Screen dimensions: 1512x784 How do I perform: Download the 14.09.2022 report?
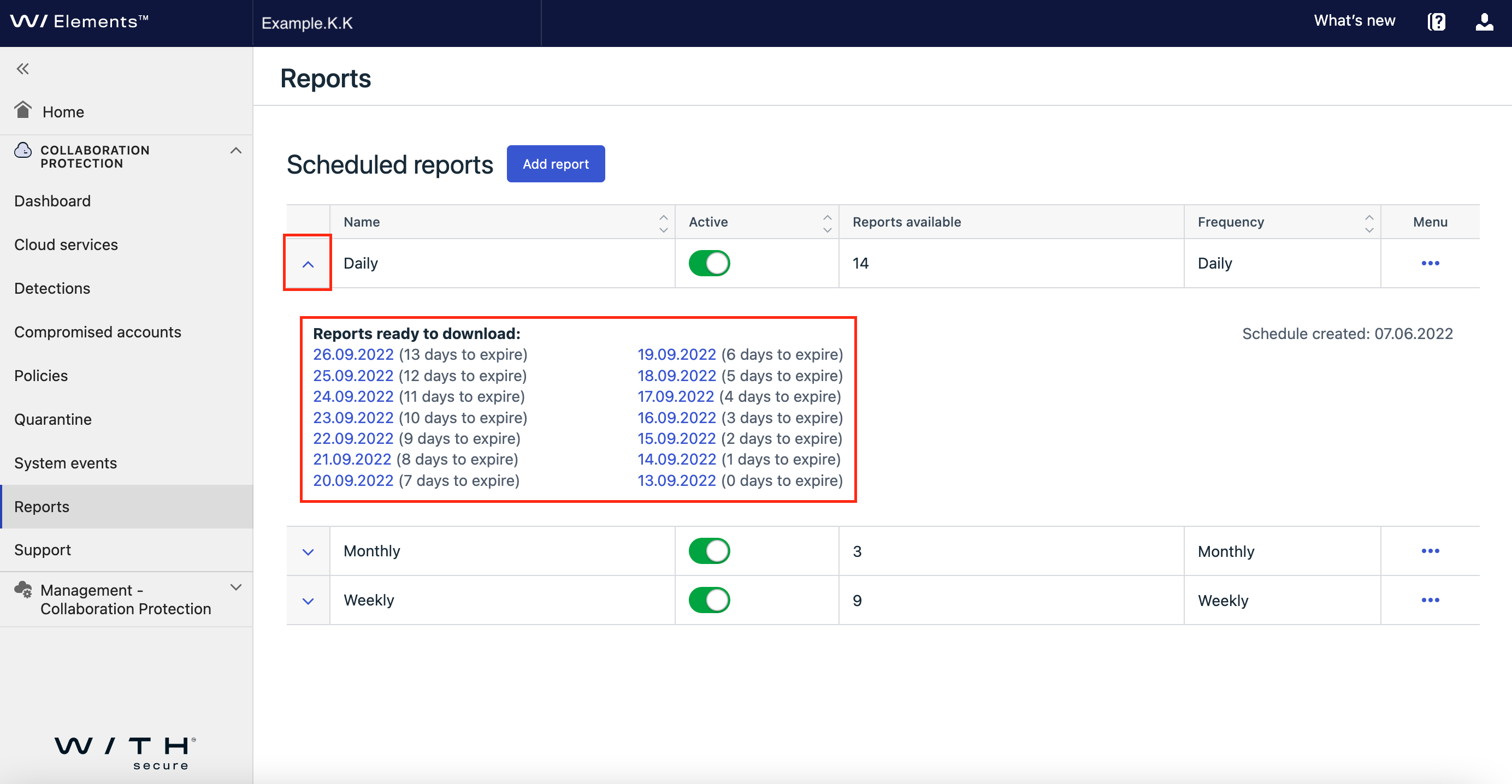[677, 459]
